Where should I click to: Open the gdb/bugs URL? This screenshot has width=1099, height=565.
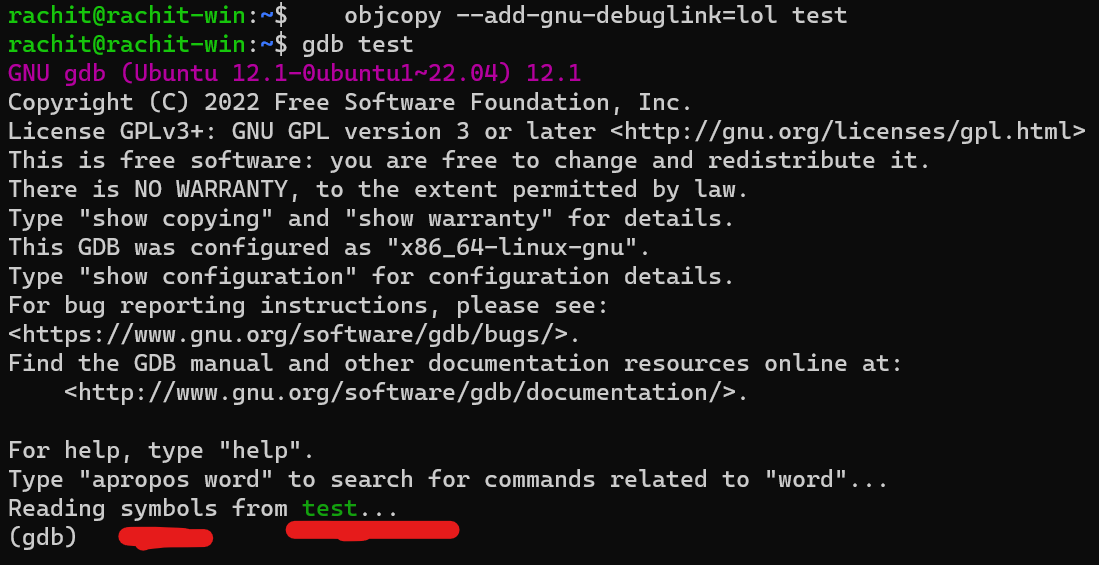click(294, 334)
